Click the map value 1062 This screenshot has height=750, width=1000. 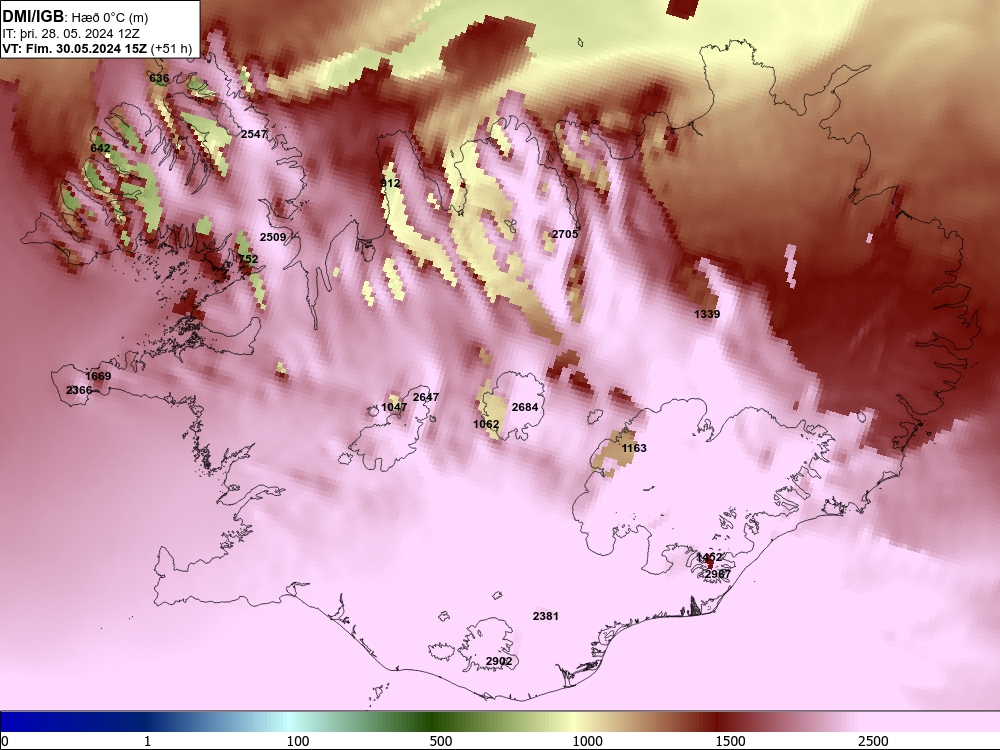coord(486,424)
